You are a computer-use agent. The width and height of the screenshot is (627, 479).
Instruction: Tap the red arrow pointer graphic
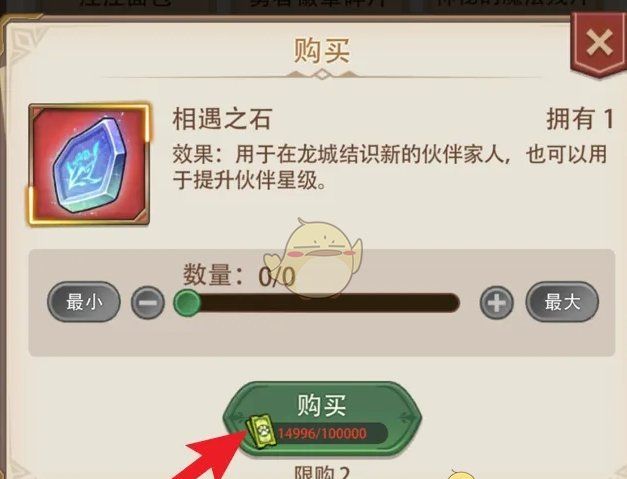click(210, 458)
